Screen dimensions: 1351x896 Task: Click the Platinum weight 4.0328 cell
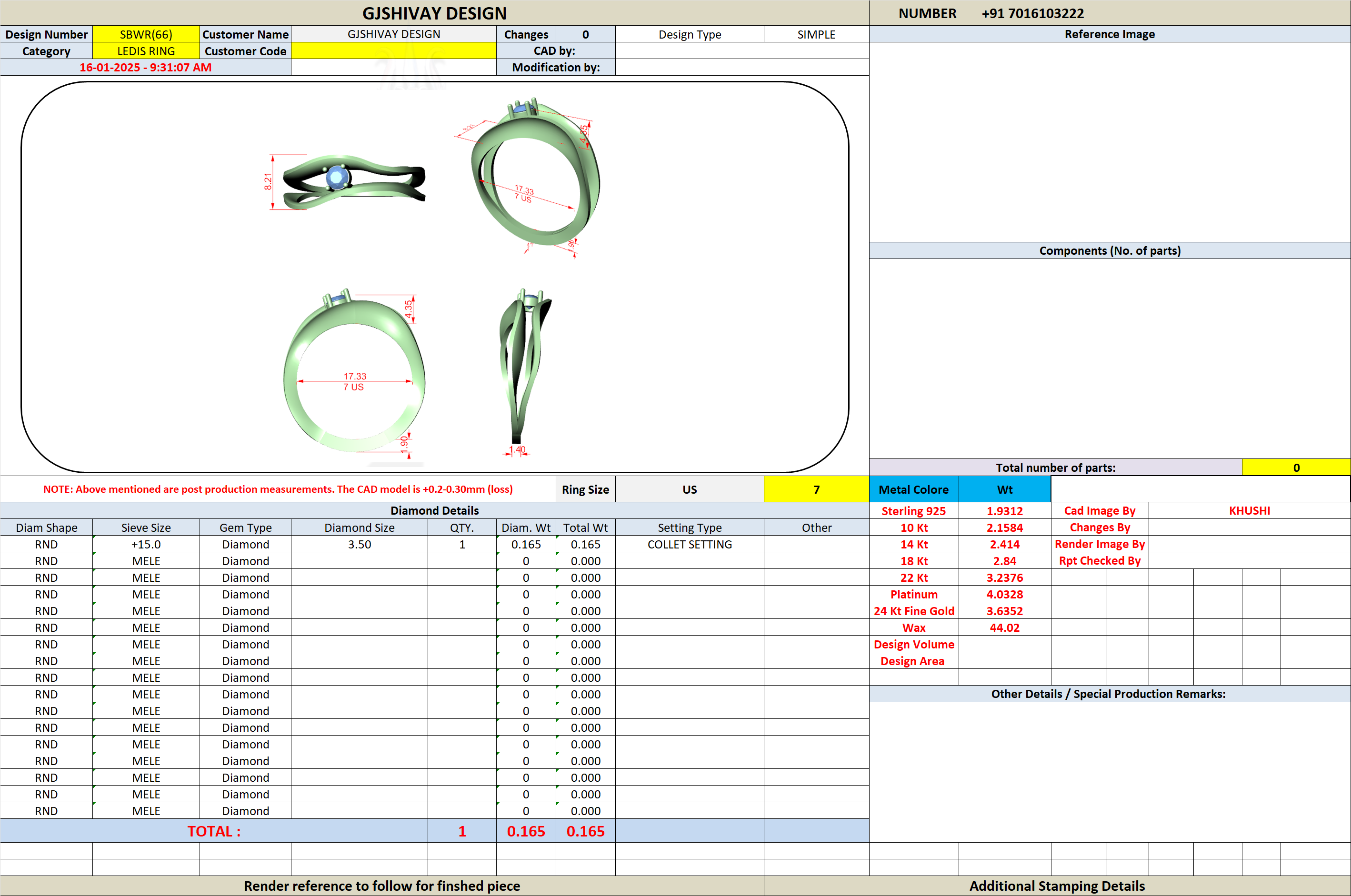[1004, 594]
